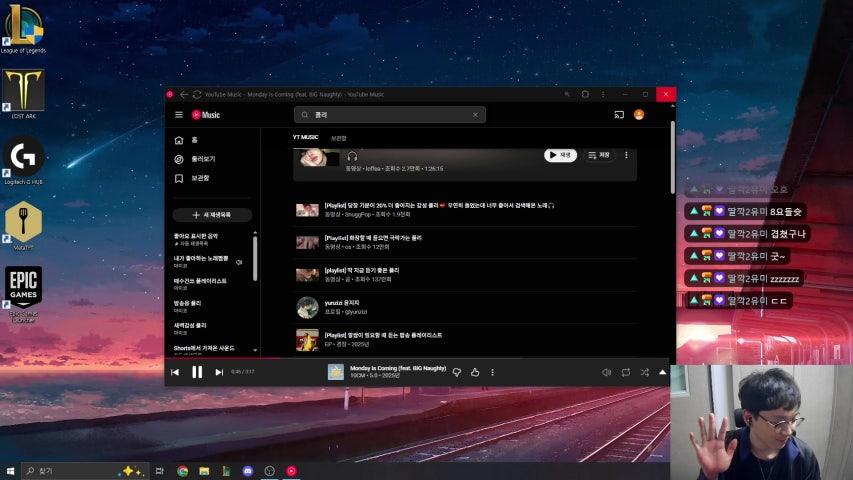The width and height of the screenshot is (853, 480).
Task: Pause the current song
Action: click(x=197, y=372)
